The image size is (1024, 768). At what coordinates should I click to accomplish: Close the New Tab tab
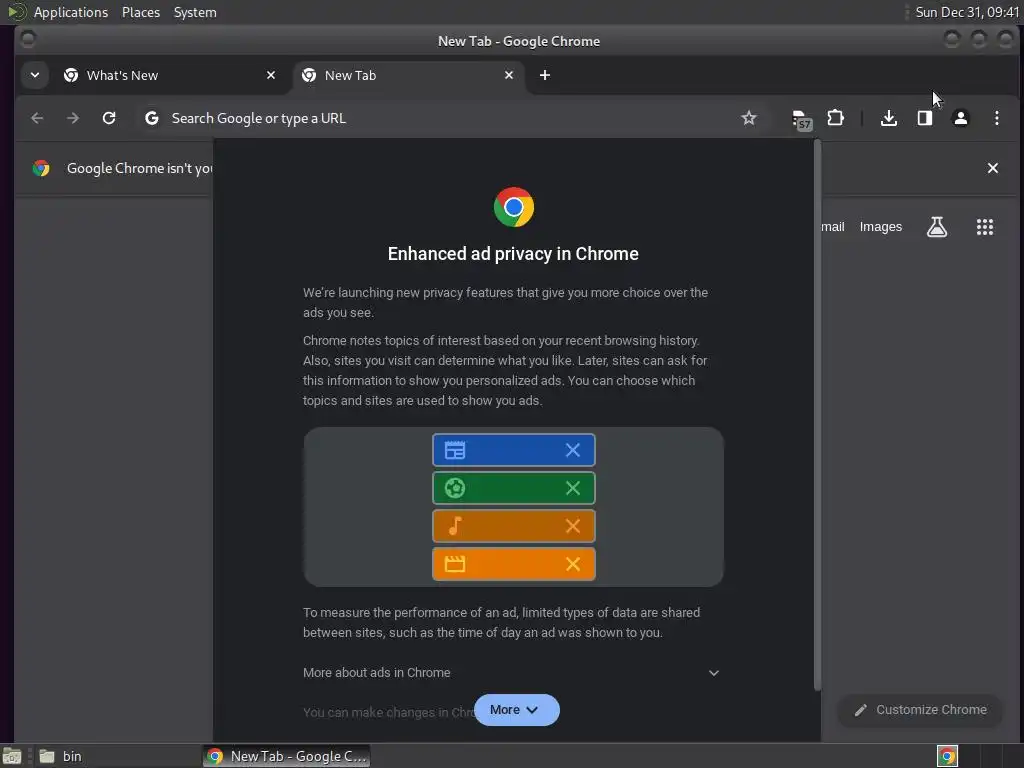point(509,76)
